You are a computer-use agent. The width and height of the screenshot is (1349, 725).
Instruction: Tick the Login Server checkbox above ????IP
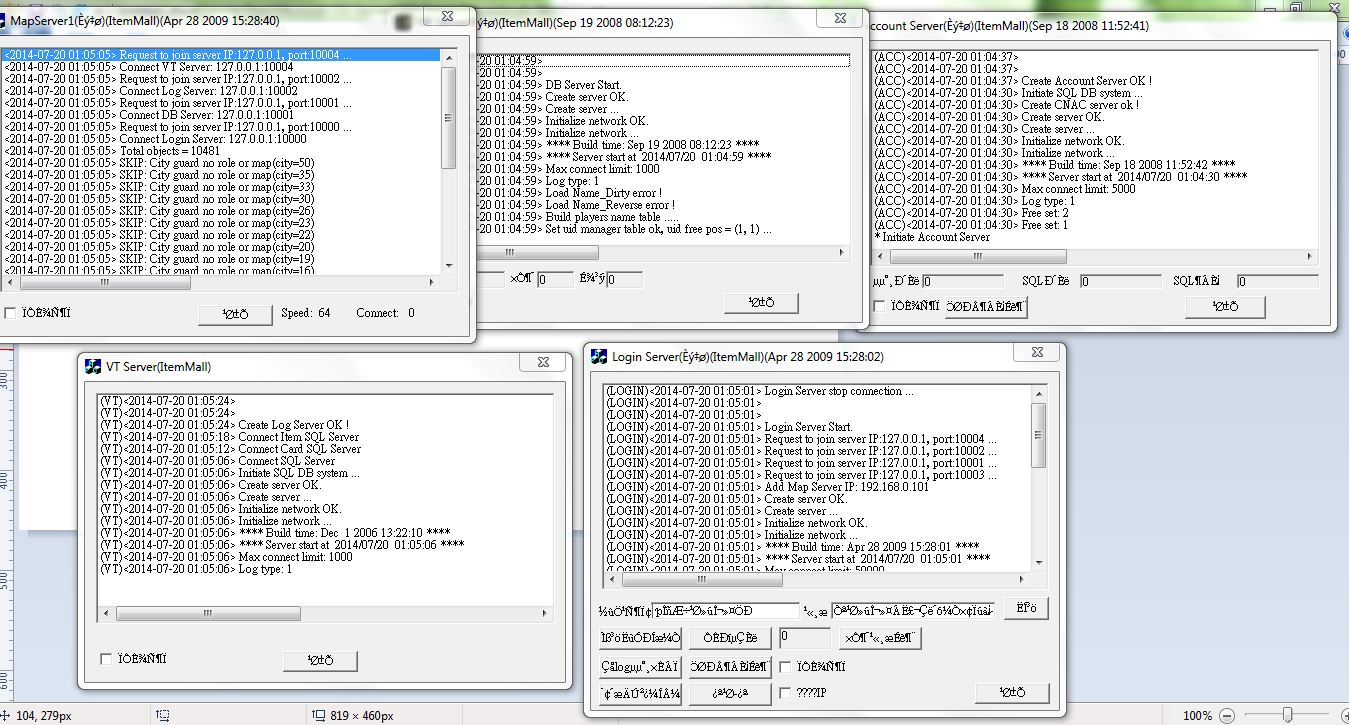785,666
